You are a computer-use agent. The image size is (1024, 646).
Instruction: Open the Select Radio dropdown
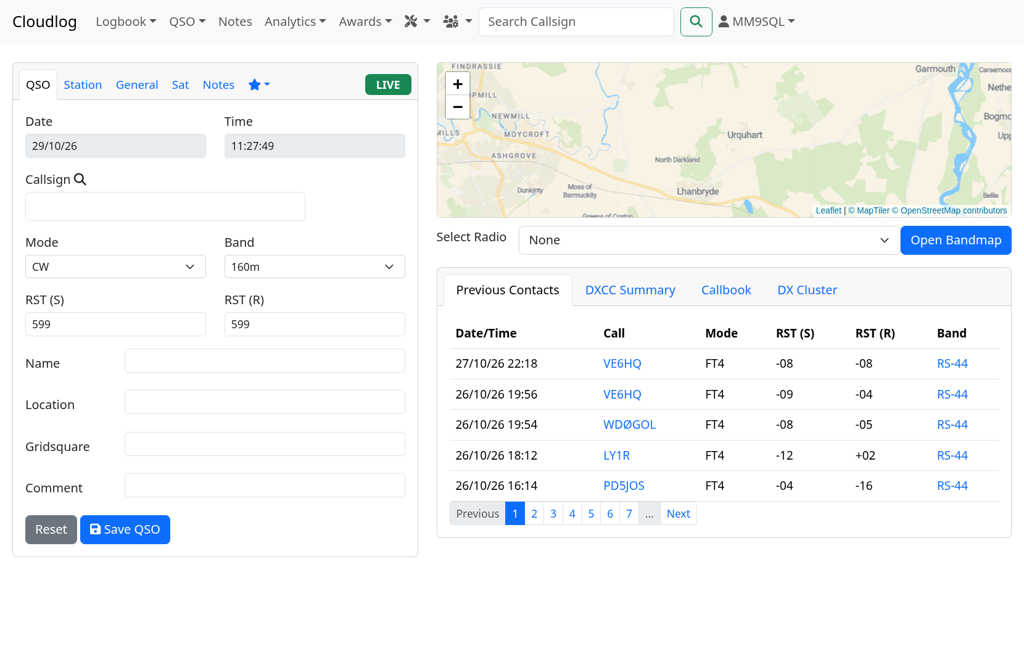[709, 240]
